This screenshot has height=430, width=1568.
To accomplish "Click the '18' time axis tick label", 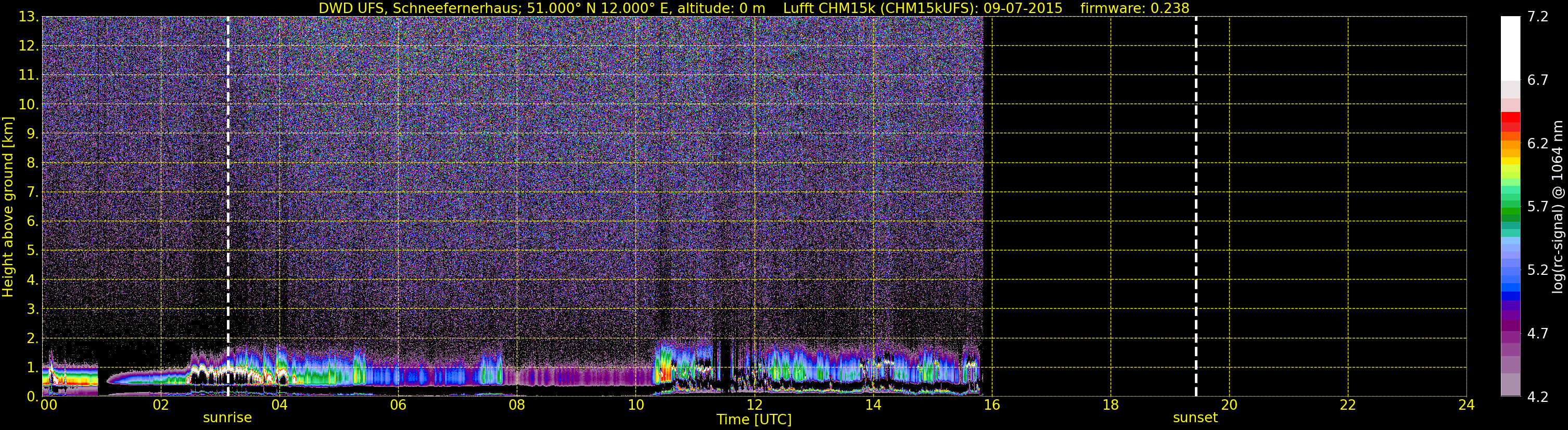I will pos(1110,405).
